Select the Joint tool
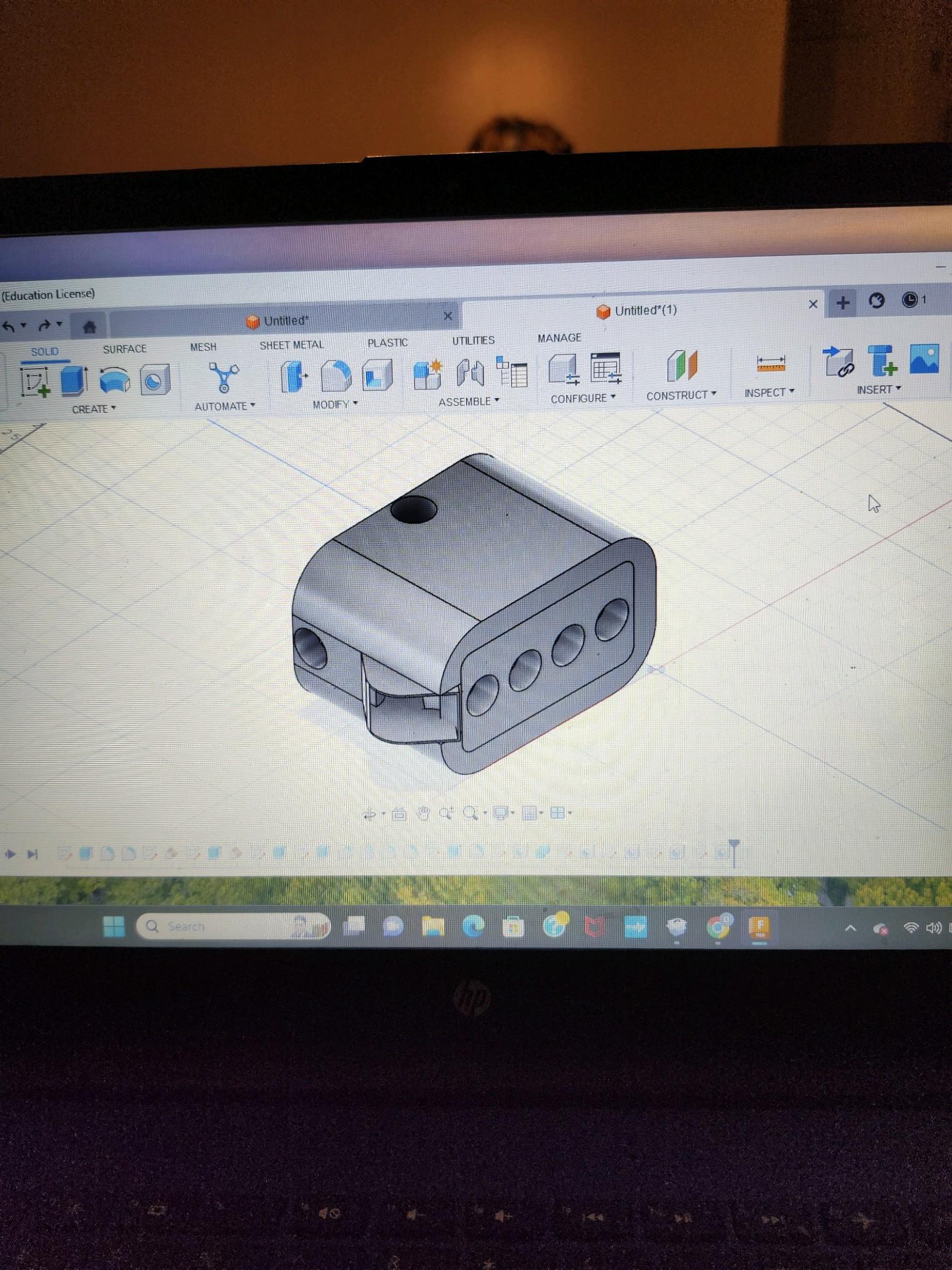 click(x=470, y=372)
